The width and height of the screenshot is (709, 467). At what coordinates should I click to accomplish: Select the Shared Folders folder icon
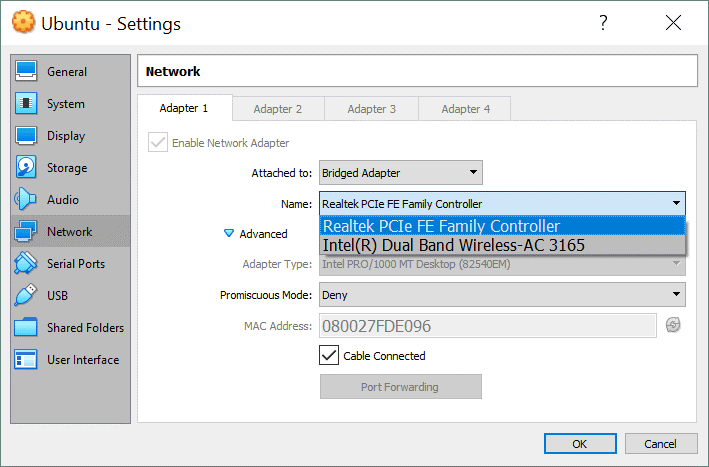(x=27, y=328)
